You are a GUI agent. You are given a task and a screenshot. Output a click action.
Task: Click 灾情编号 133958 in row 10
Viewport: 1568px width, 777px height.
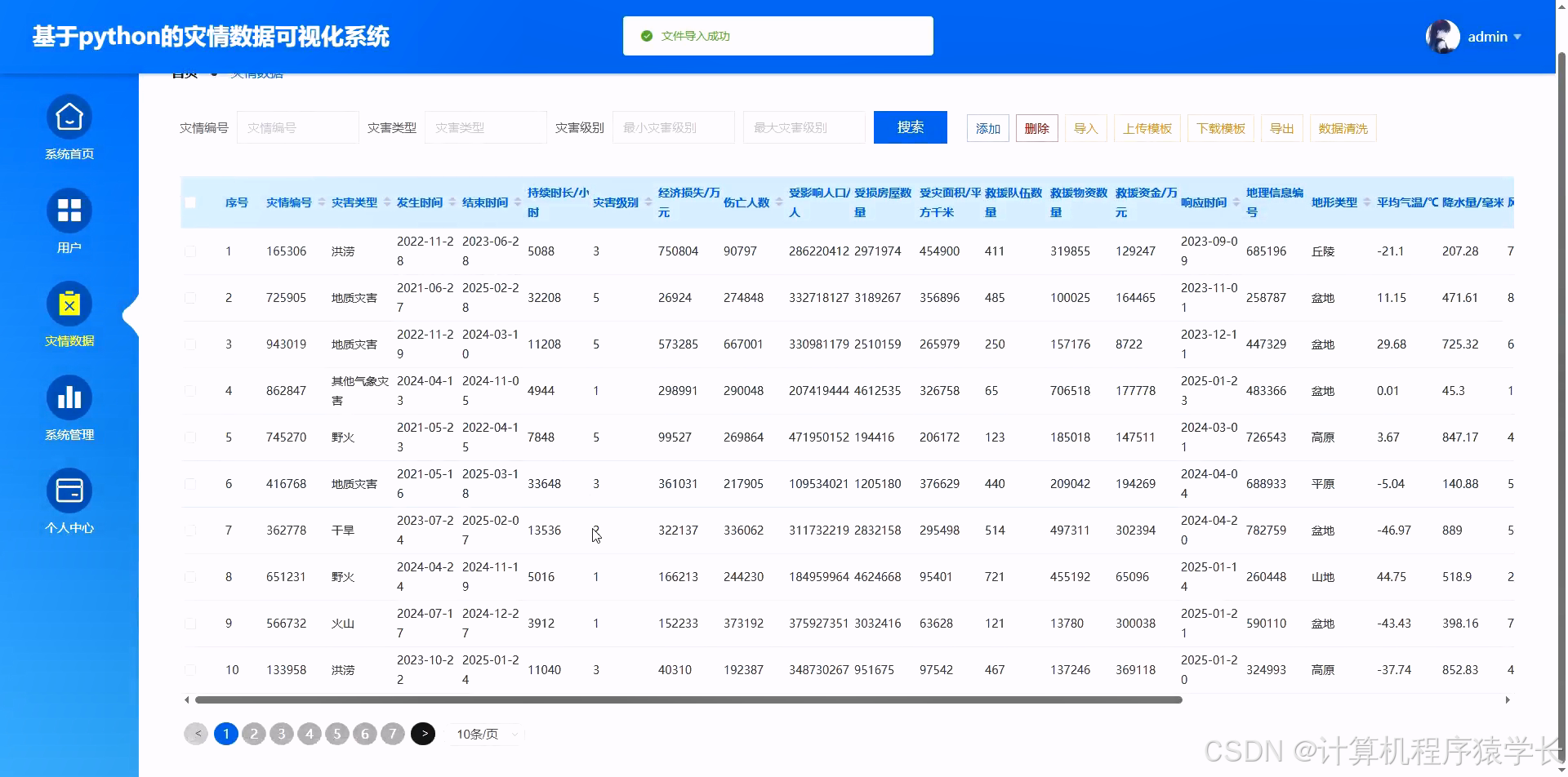pos(286,670)
